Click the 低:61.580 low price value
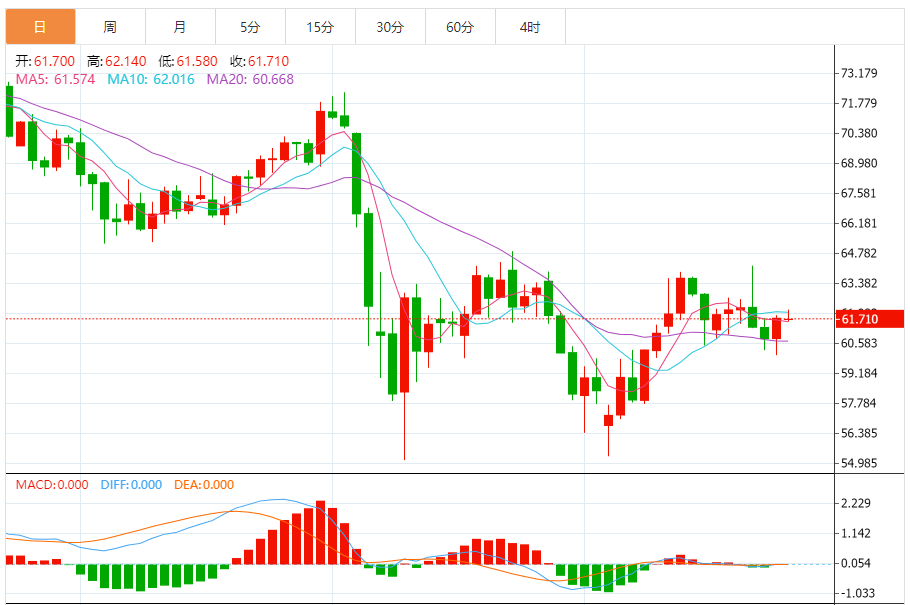The image size is (910, 605). point(188,61)
